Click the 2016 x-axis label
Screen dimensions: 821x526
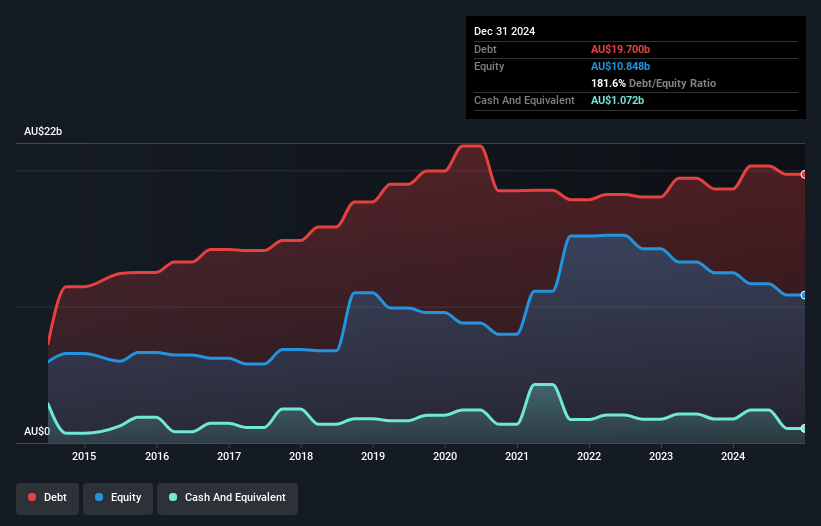click(157, 456)
